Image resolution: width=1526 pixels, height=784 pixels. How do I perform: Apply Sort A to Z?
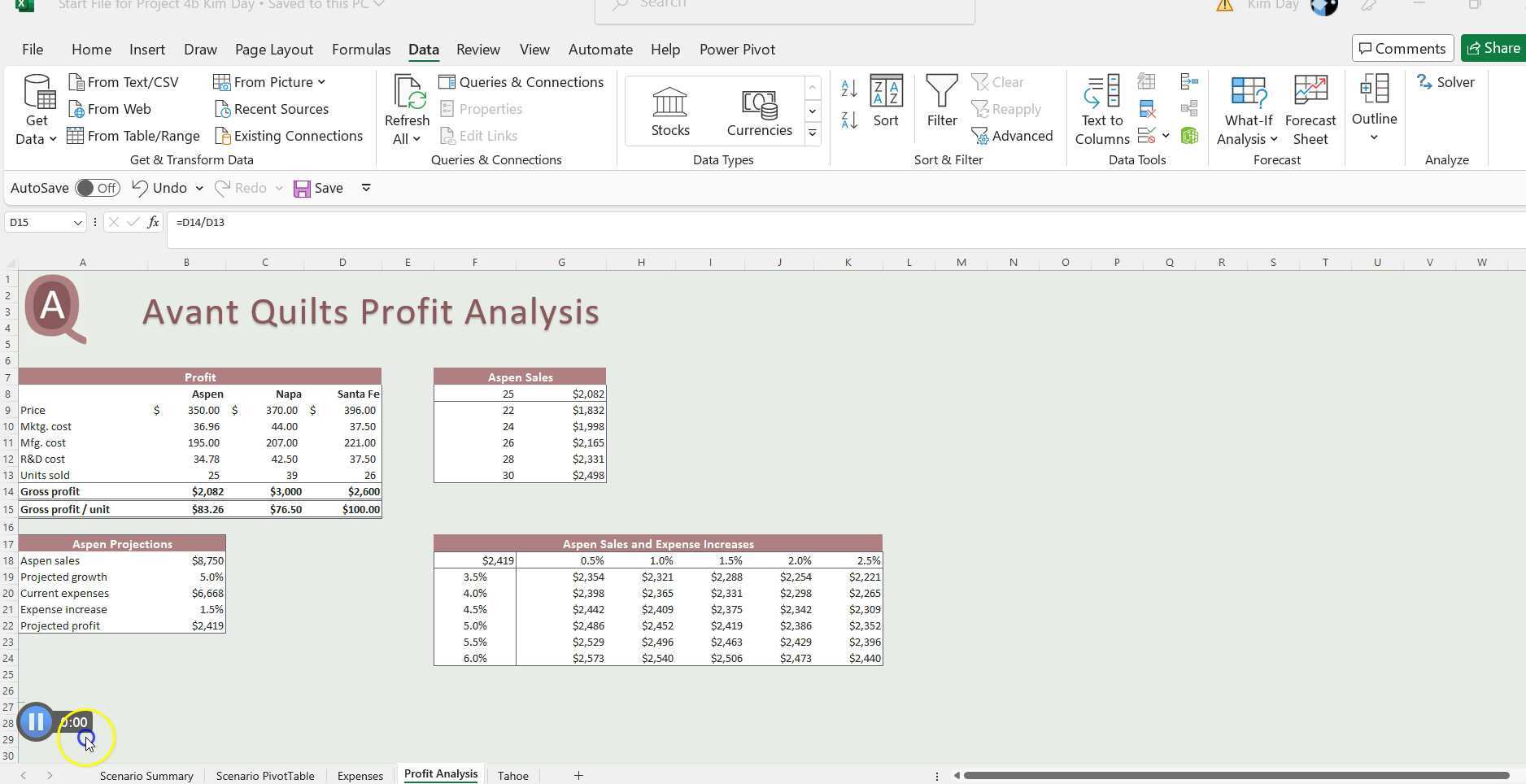(848, 88)
